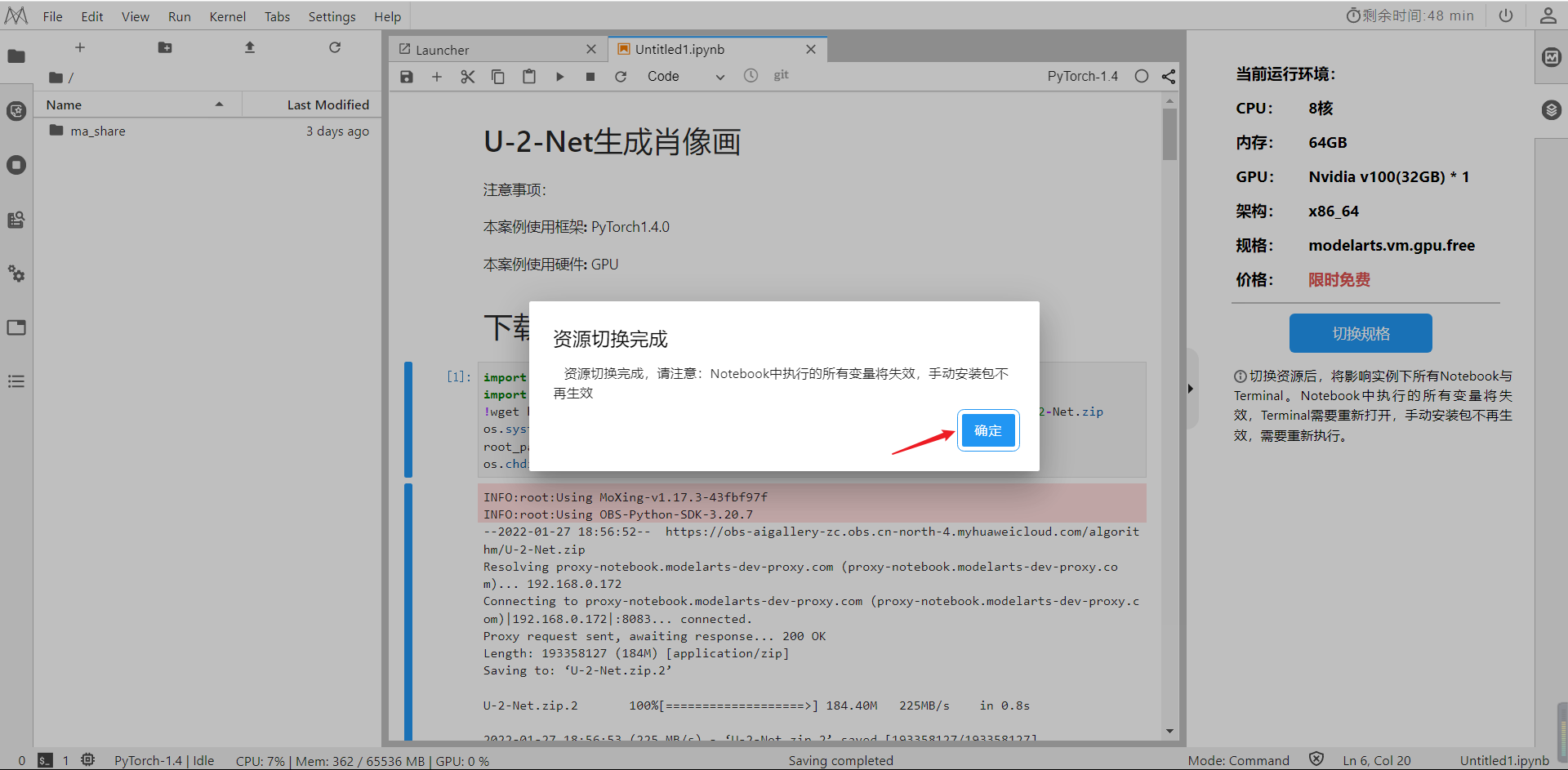Click PyTorch-1.4 | Idle status text

(164, 760)
